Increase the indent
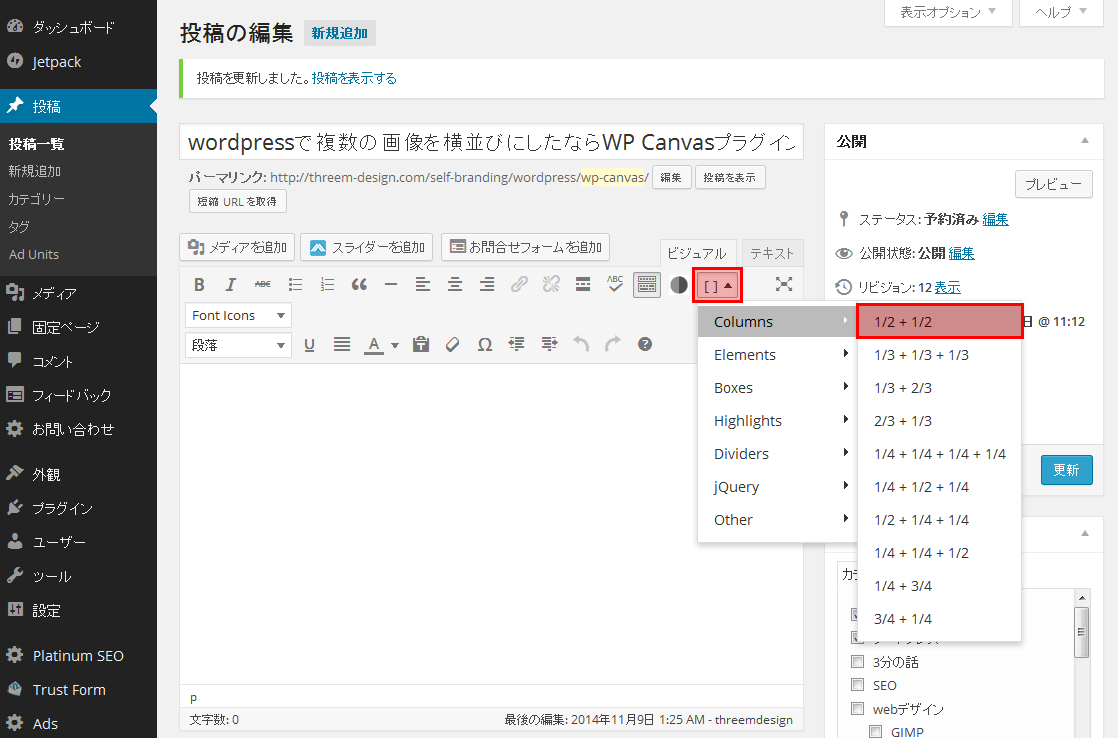This screenshot has height=738, width=1118. coord(549,345)
